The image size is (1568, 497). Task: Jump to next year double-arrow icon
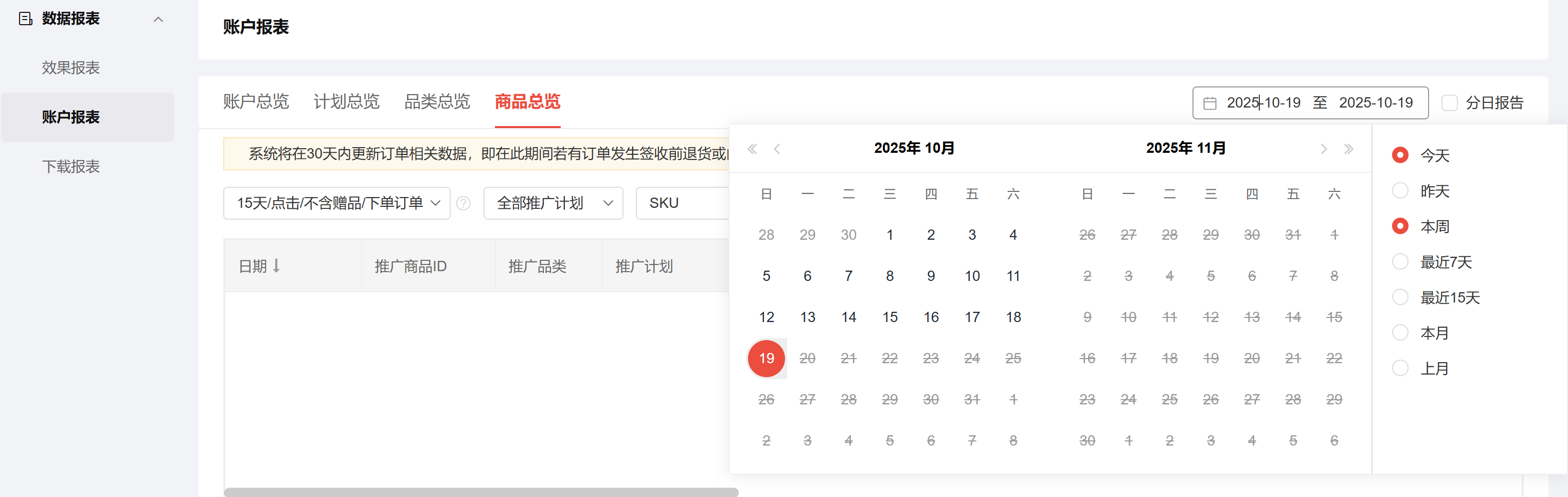1348,149
